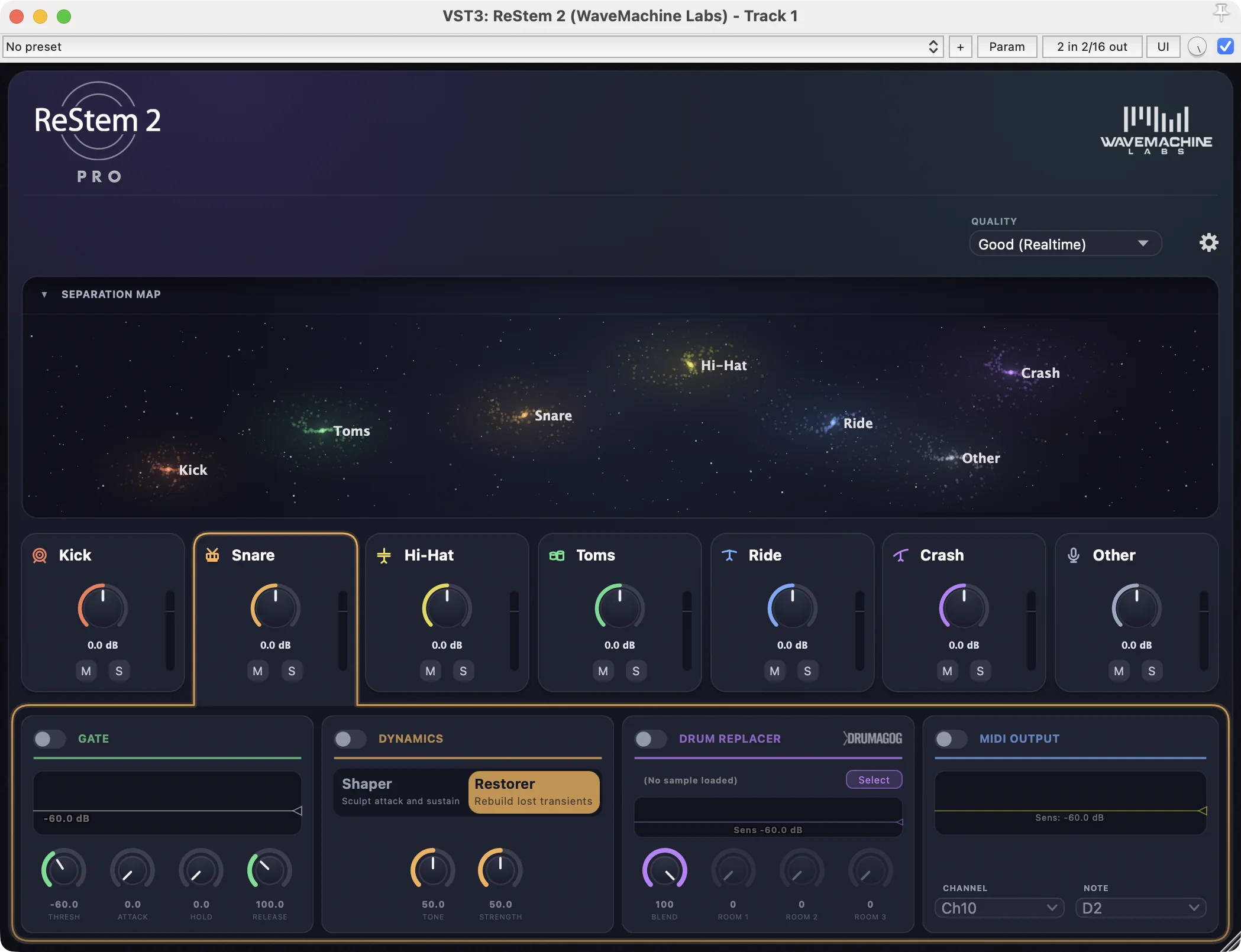Select the Ride stem tab

[x=793, y=613]
